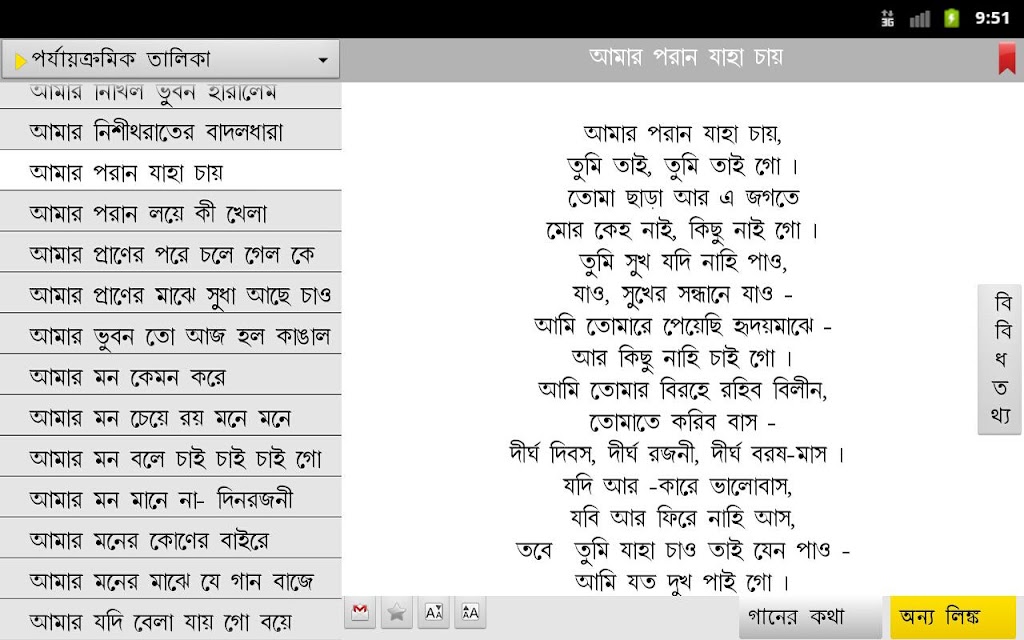Select আমার মন মানে না- দিনরজনী
This screenshot has width=1024, height=640.
[x=170, y=498]
